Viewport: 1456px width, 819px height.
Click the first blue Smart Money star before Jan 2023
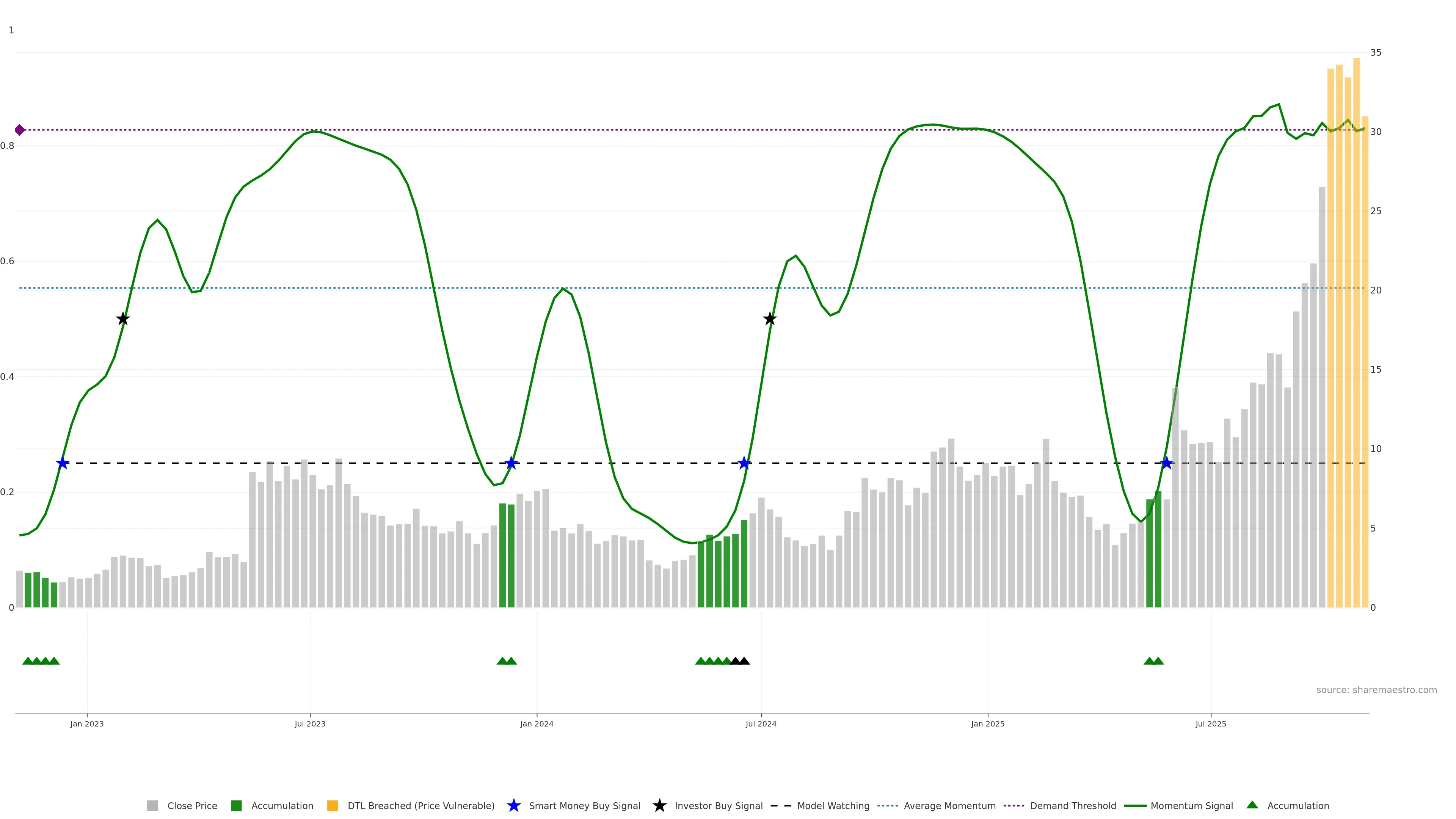point(63,463)
